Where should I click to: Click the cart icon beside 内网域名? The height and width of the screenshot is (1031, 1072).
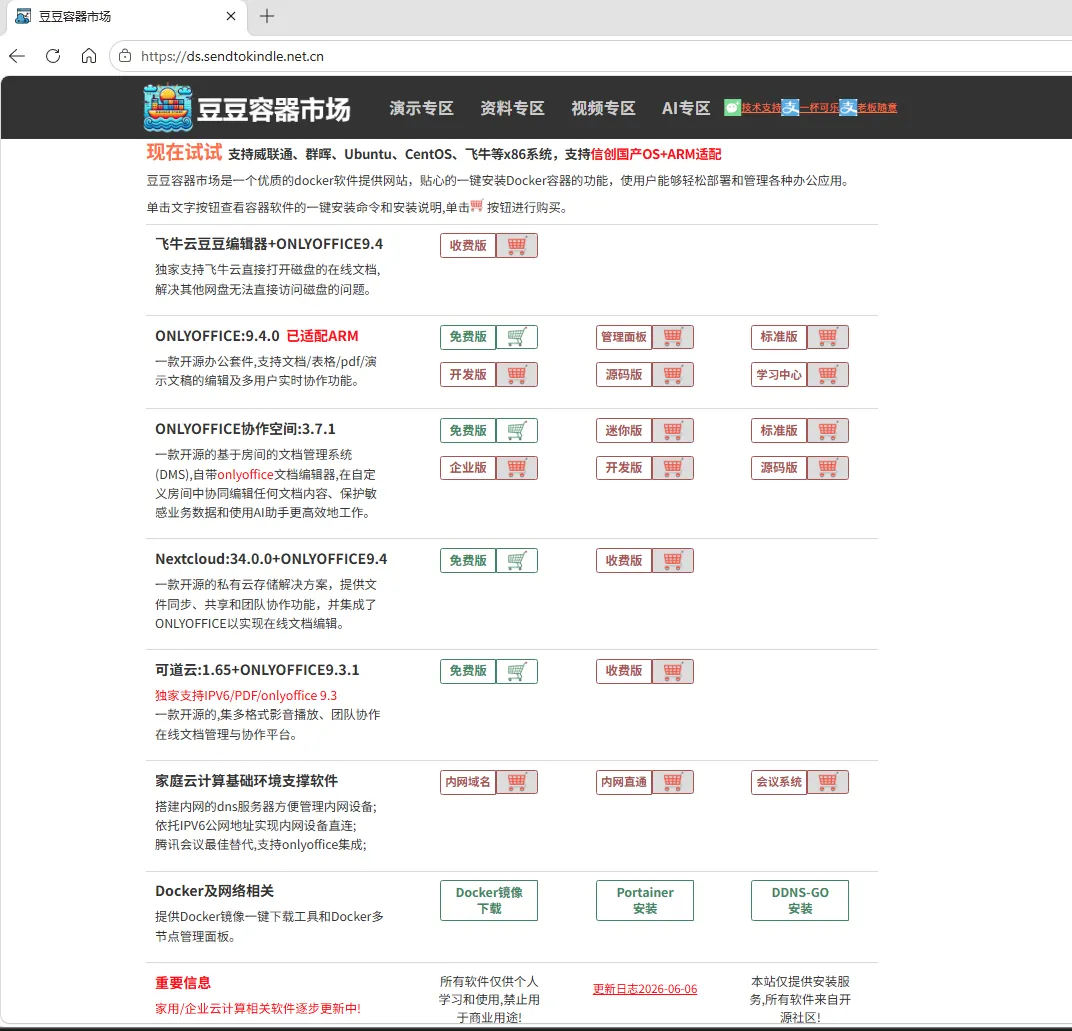[517, 782]
